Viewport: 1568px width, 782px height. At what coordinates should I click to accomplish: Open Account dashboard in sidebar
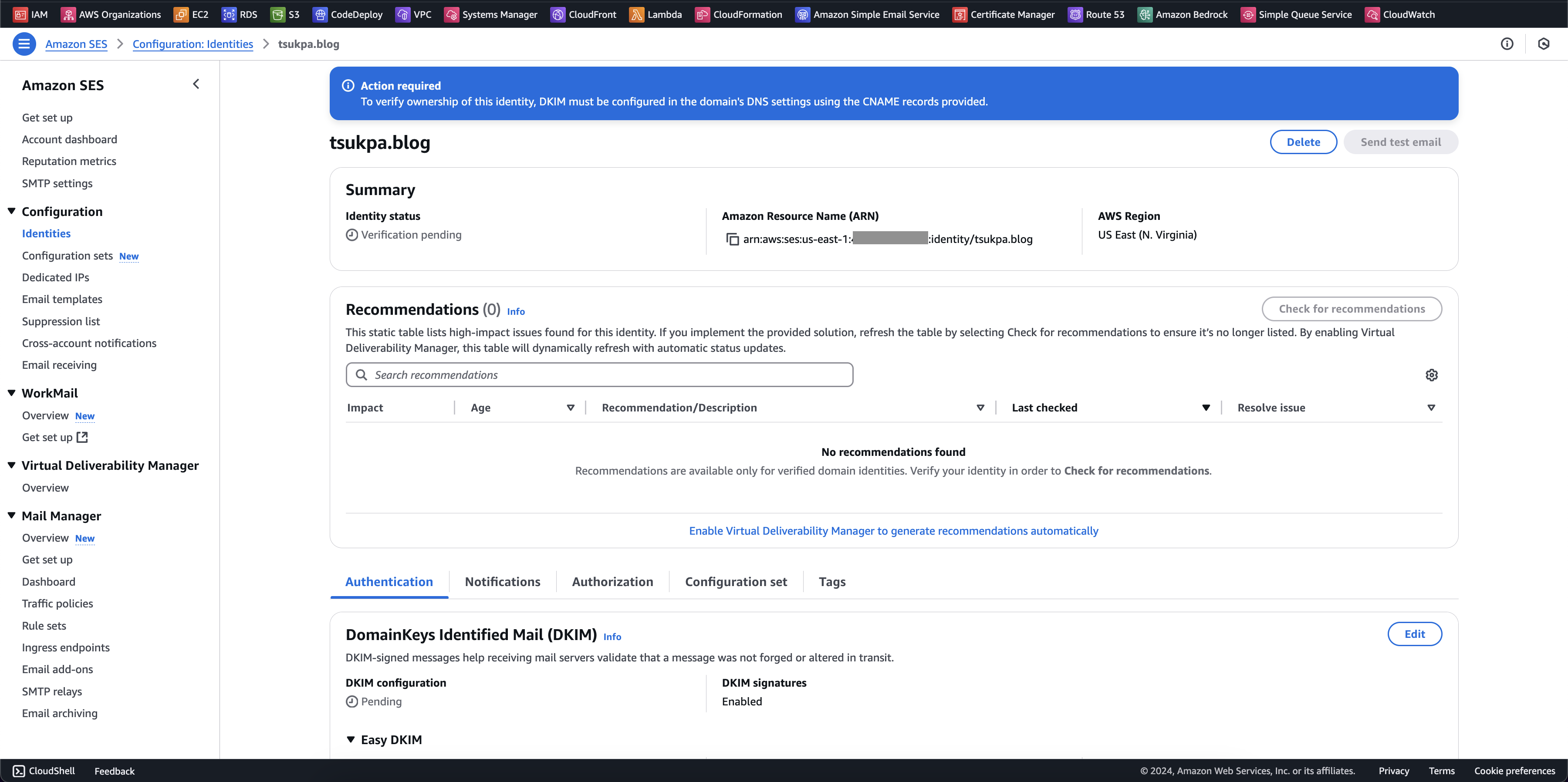pyautogui.click(x=69, y=139)
